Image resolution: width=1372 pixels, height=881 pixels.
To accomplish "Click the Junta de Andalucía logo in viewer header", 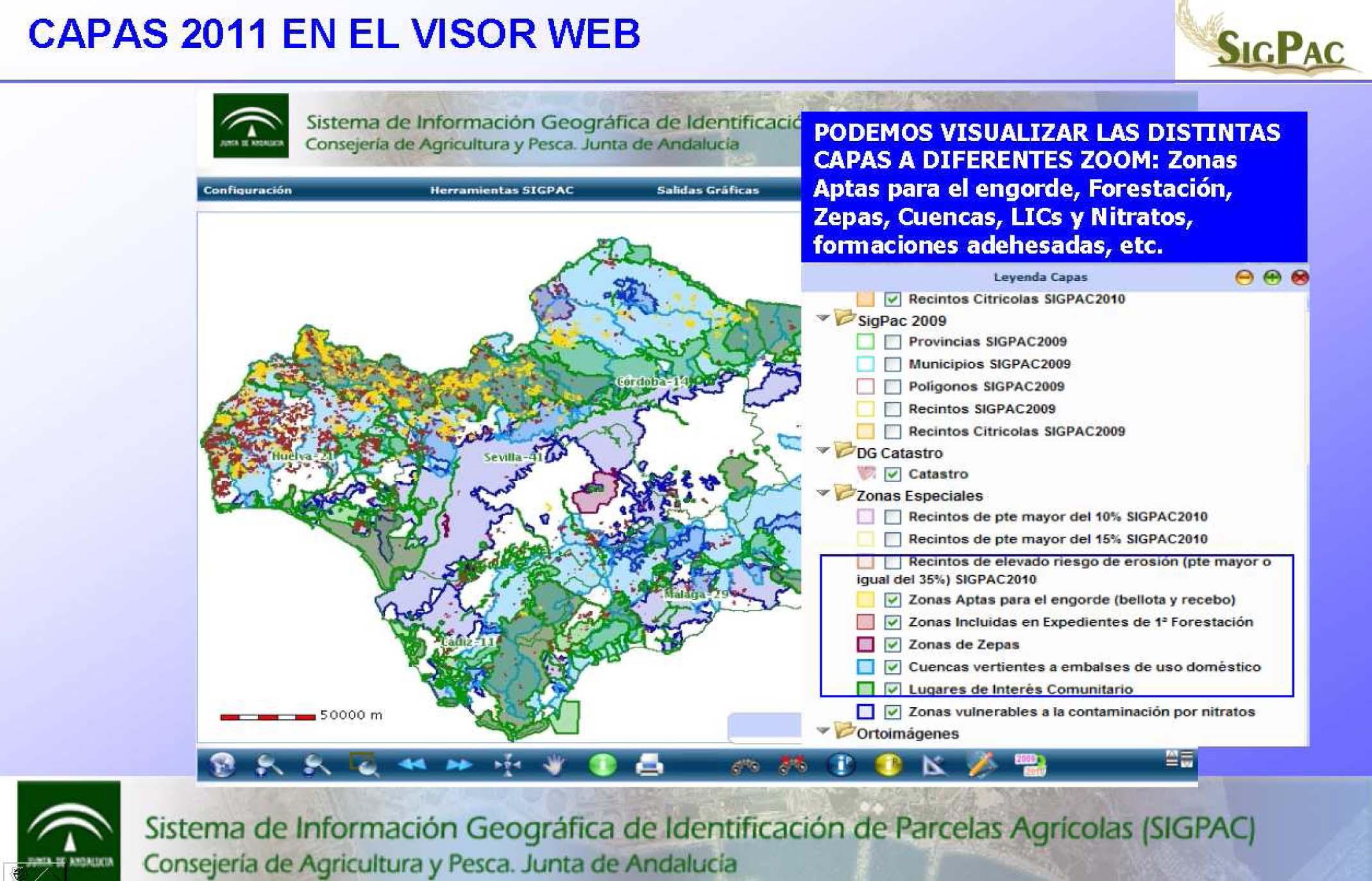I will (x=251, y=126).
